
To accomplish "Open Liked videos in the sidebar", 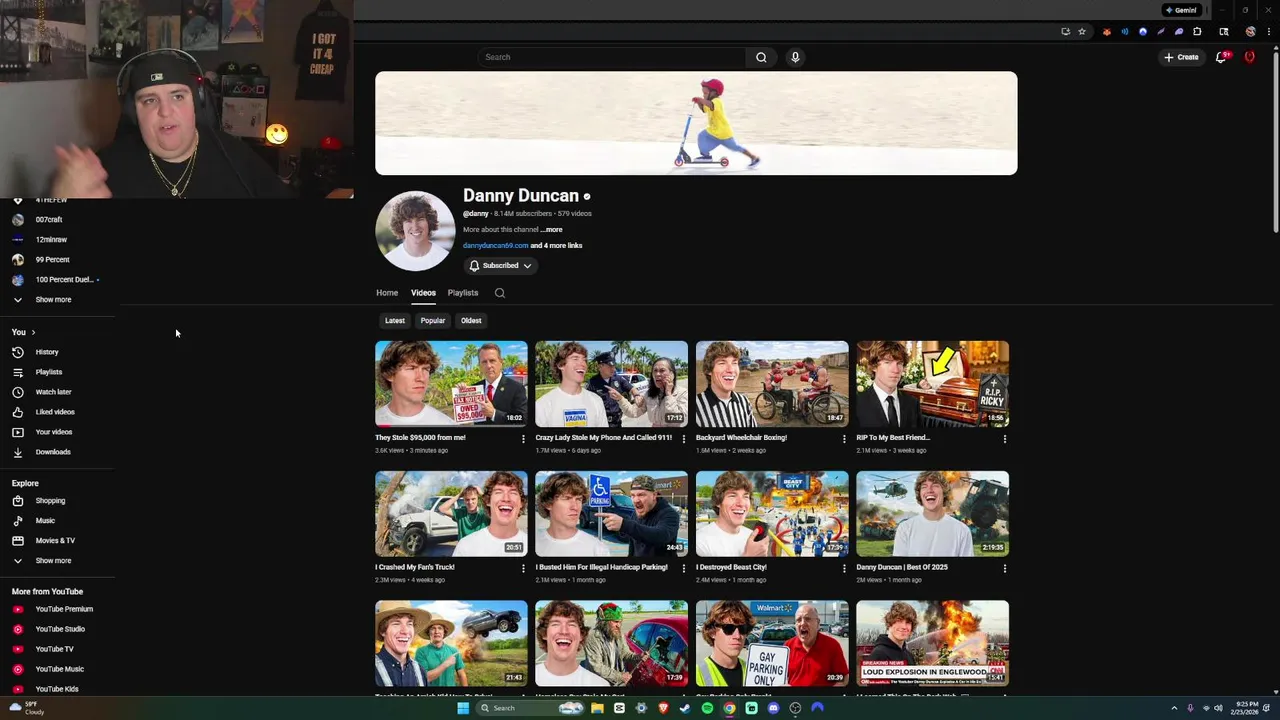I will [x=55, y=412].
